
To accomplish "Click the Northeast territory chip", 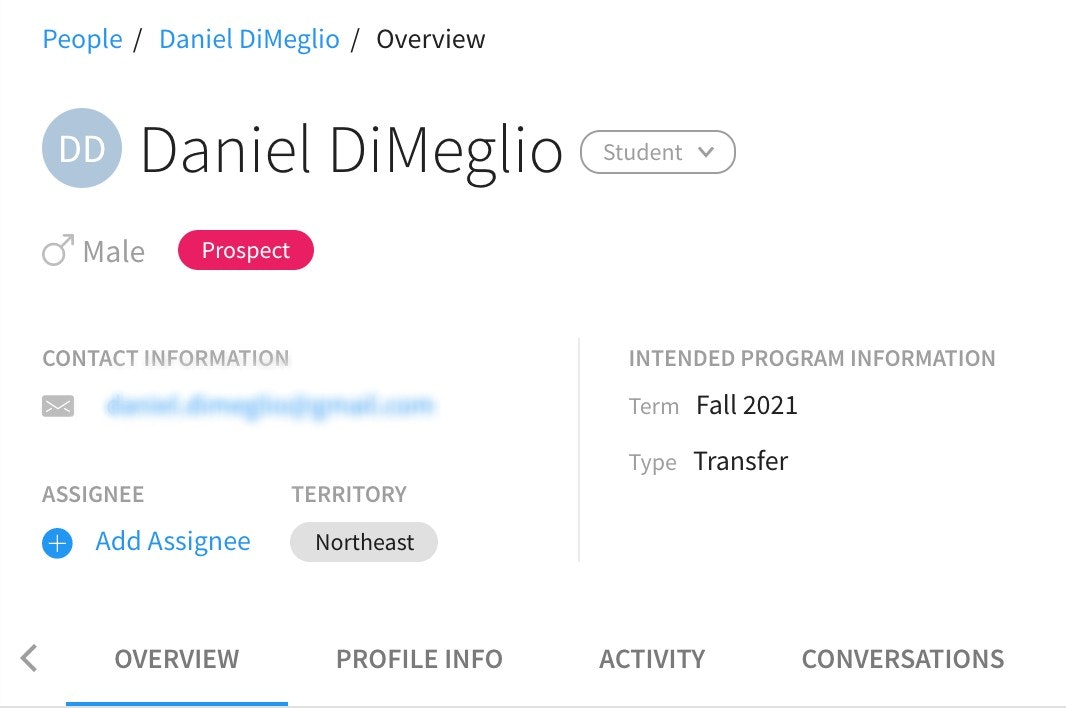I will point(363,542).
